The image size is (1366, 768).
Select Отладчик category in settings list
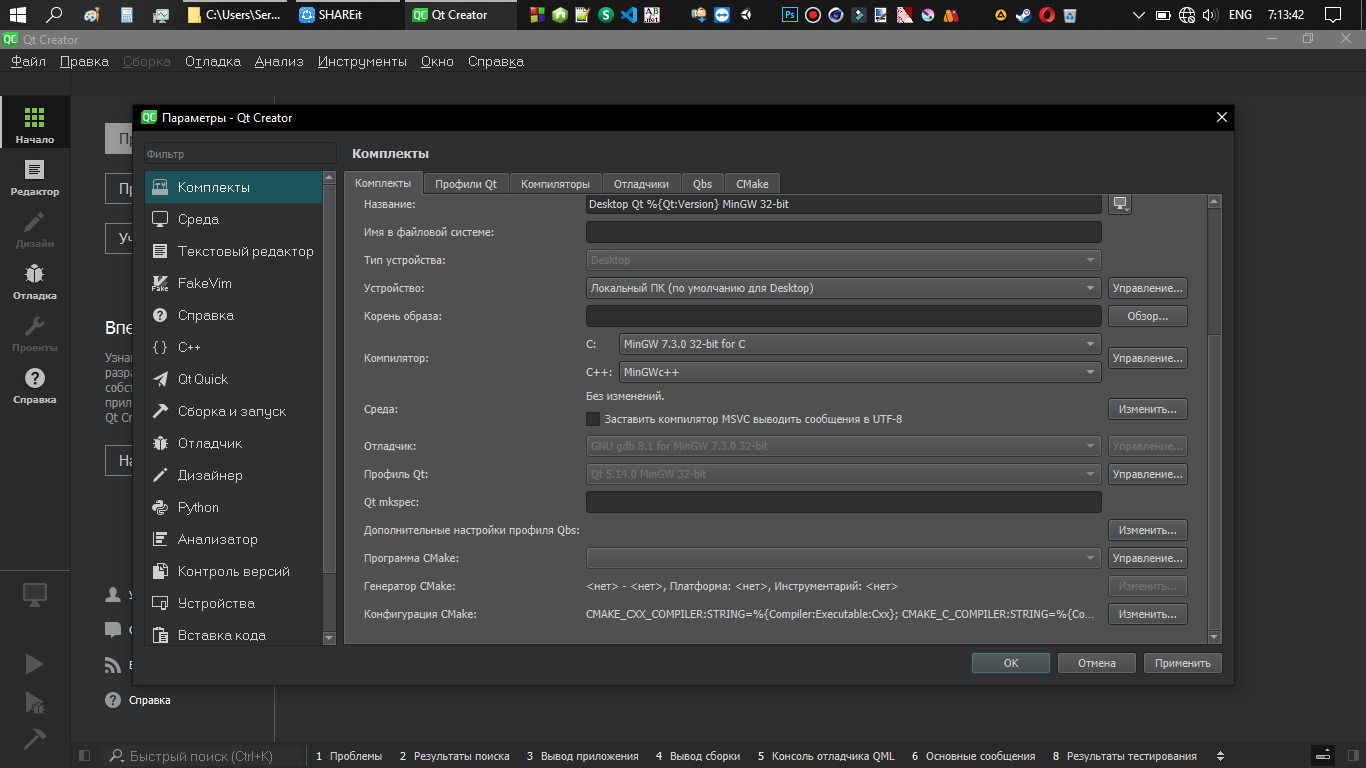coord(234,443)
